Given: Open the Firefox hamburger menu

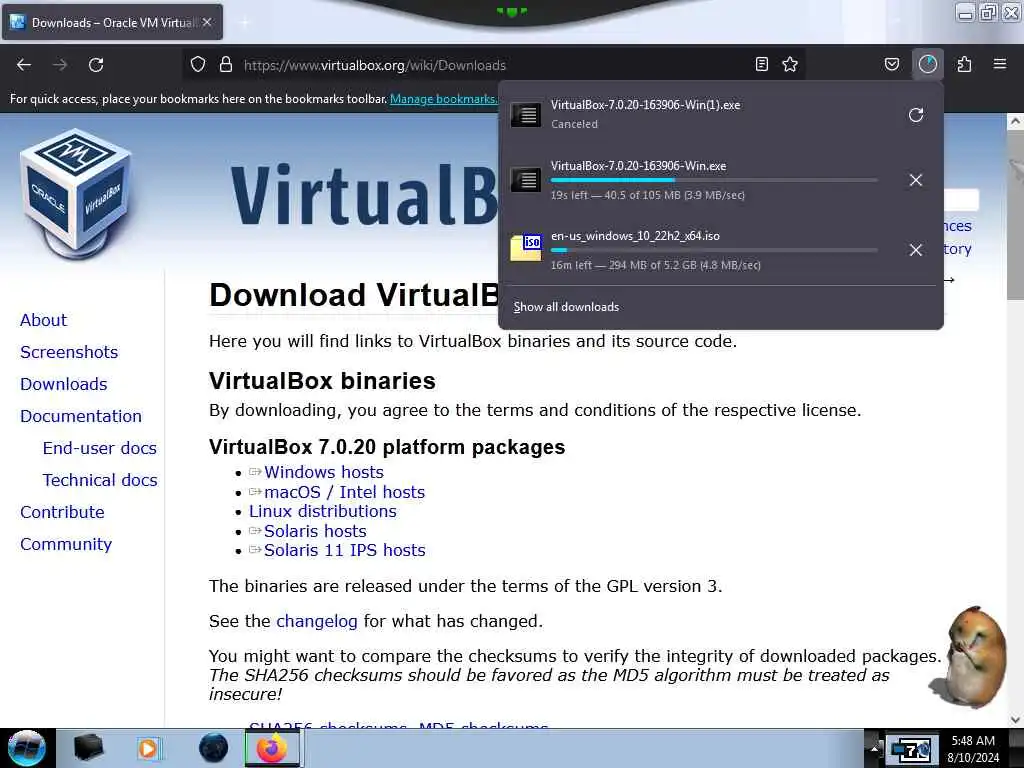Looking at the screenshot, I should coord(1000,64).
